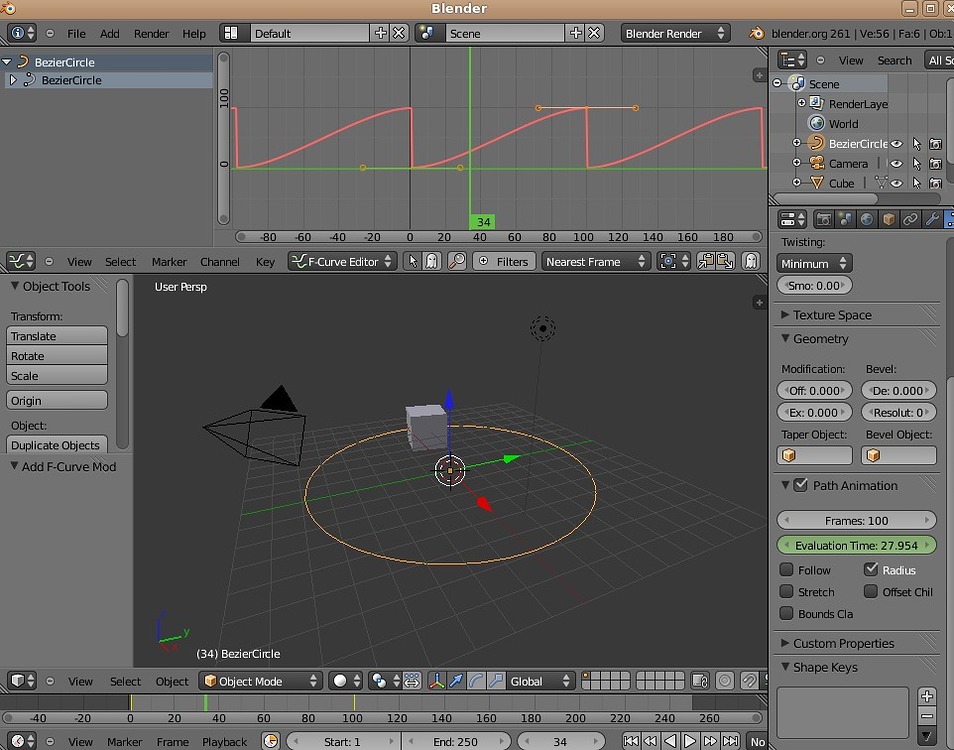Click the Filters button in graph editor
This screenshot has width=954, height=750.
[x=504, y=262]
